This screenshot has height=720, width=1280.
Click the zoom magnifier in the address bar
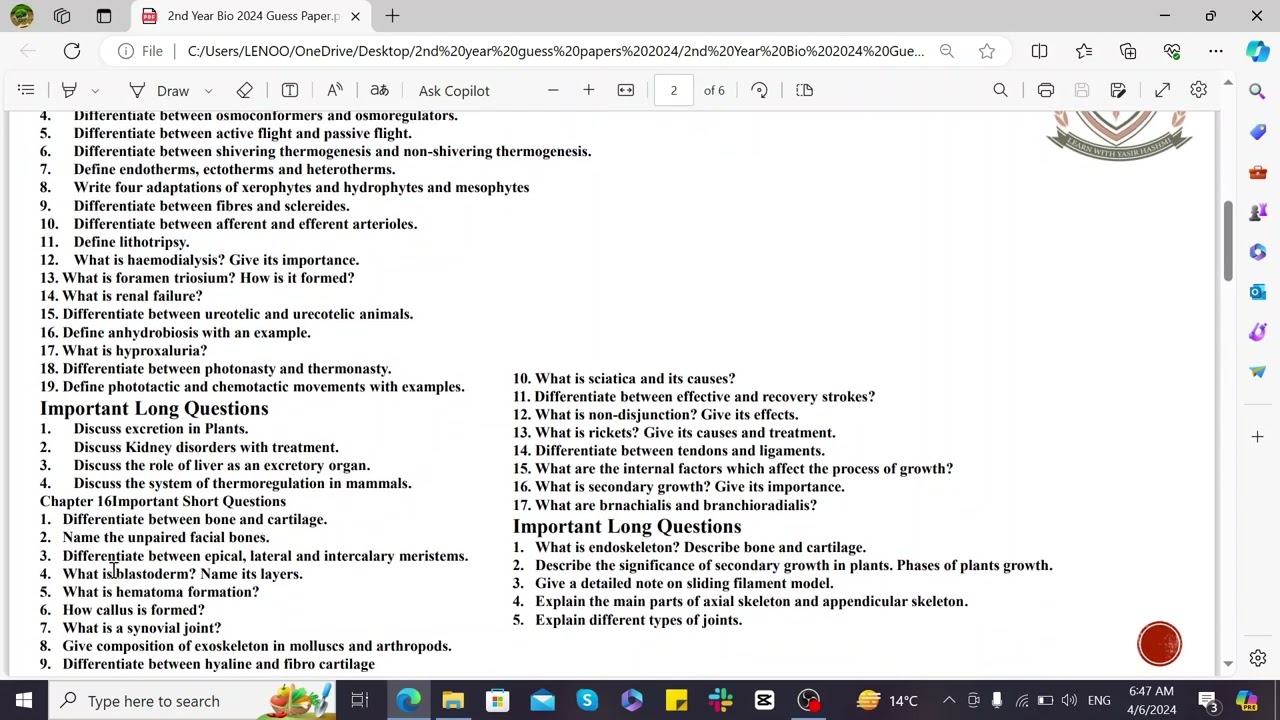coord(946,51)
